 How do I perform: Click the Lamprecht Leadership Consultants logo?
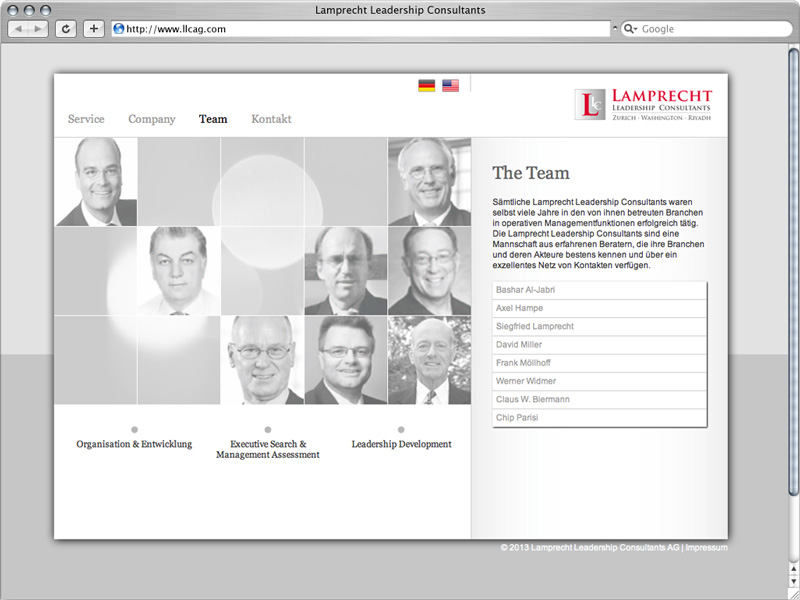(643, 104)
